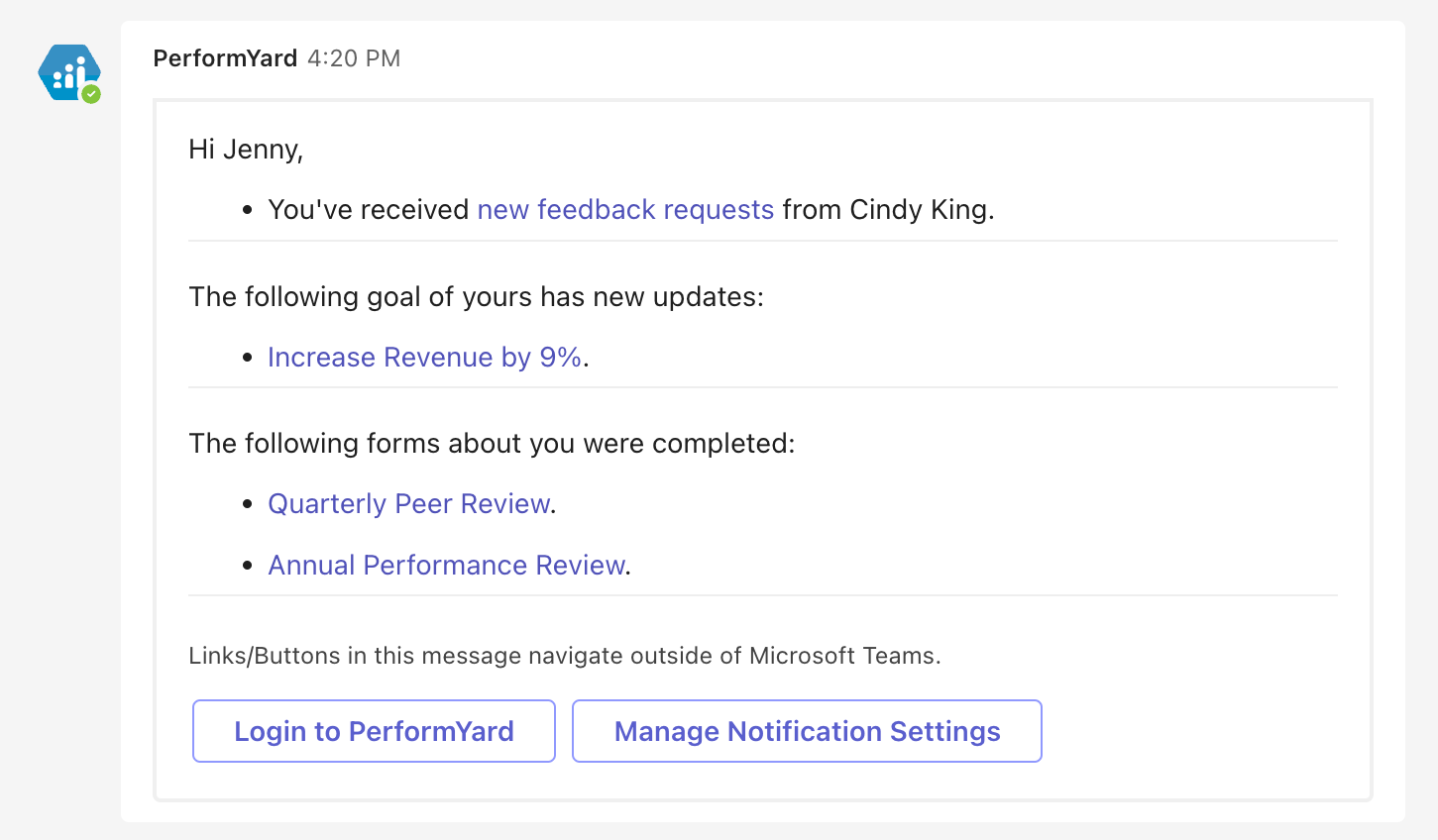Open the Quarterly Peer Review form link

pyautogui.click(x=409, y=504)
